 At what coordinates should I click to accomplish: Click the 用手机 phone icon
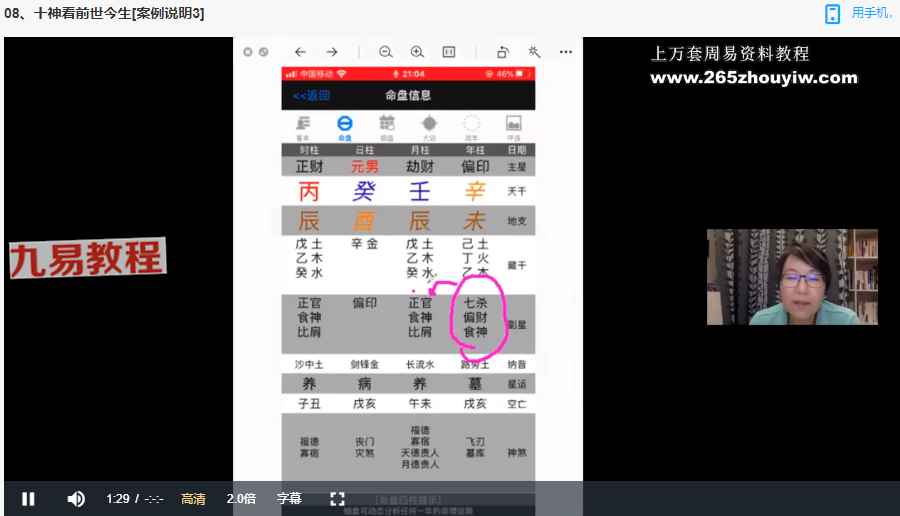pyautogui.click(x=832, y=13)
